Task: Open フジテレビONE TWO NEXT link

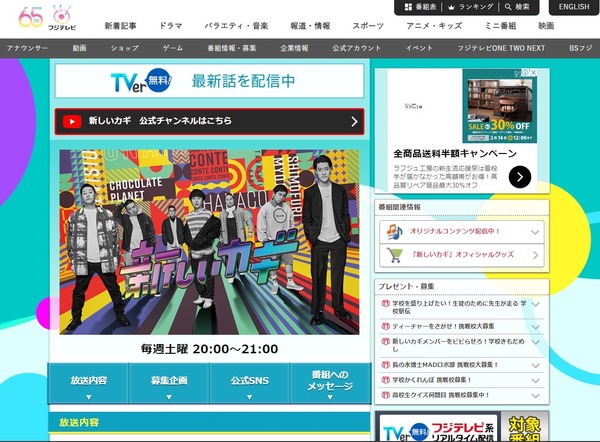Action: 501,48
